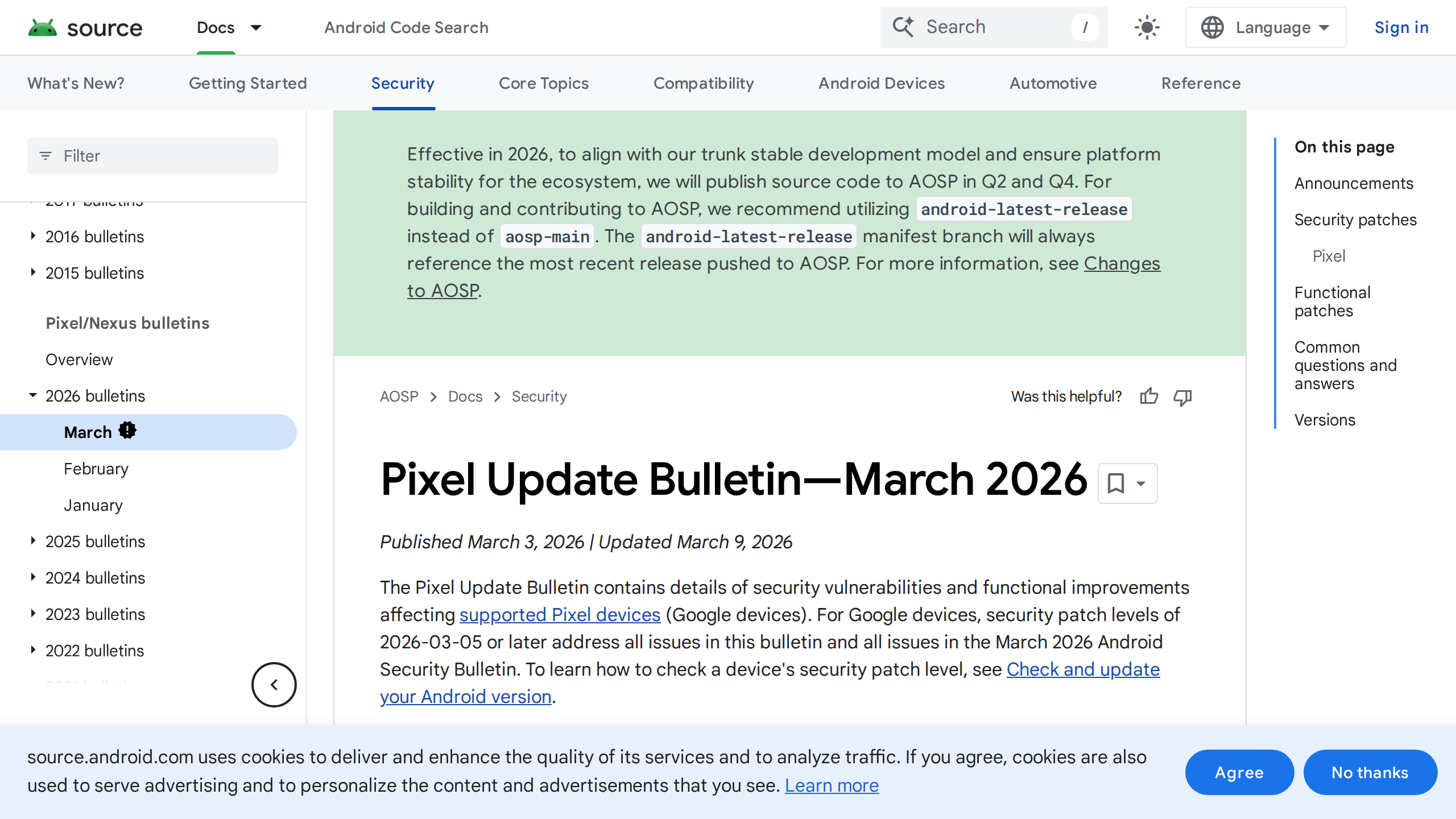Open the Docs dropdown arrow
Screen dimensions: 1456x819
(x=256, y=27)
